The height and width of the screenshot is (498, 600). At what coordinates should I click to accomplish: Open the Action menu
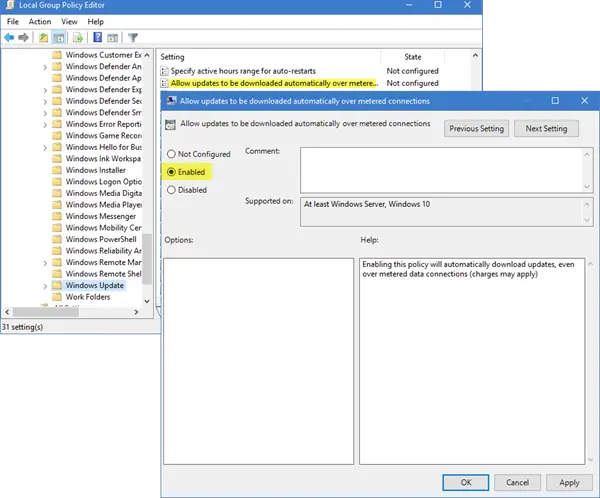coord(40,21)
